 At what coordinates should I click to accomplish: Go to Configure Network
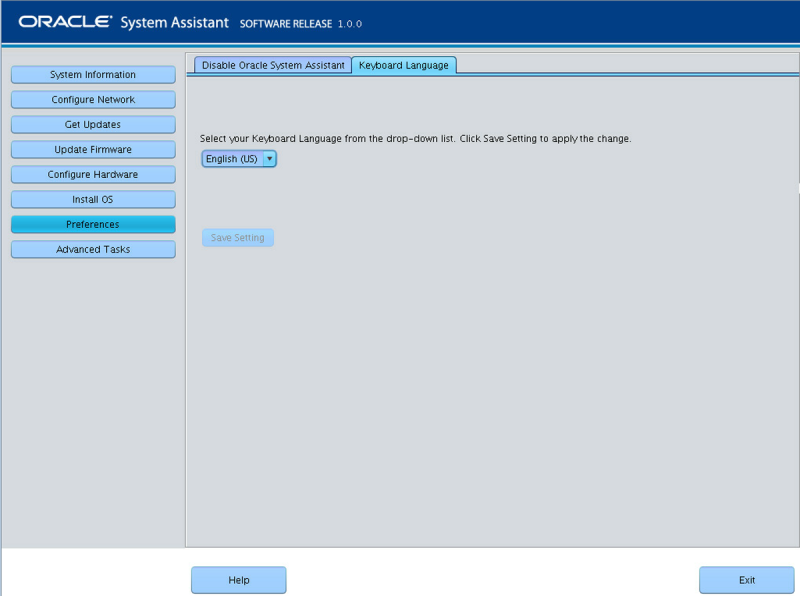coord(93,100)
